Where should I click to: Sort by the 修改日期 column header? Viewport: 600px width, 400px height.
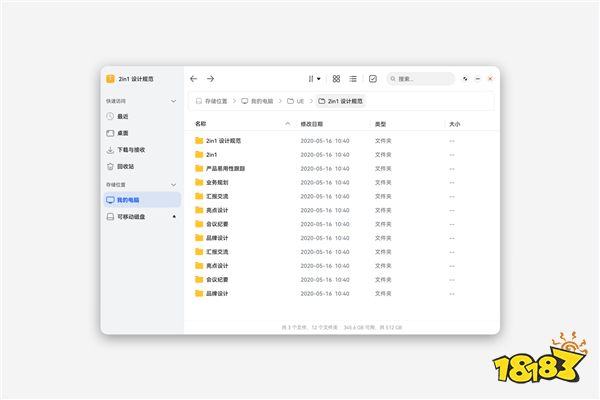click(x=311, y=124)
